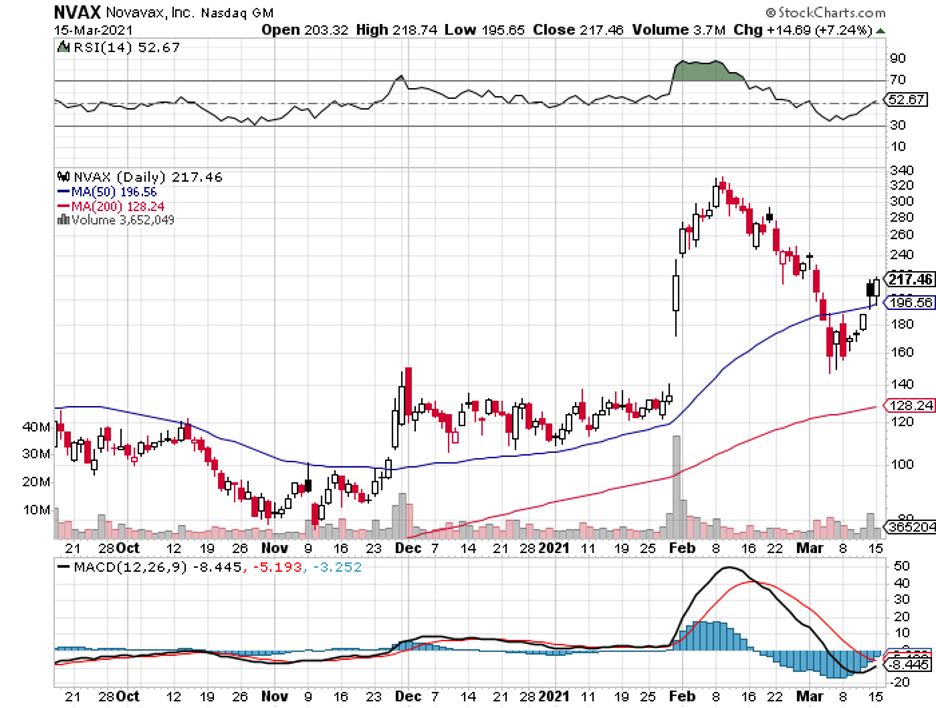Click the Feb label on price date axis
Screen dimensions: 936x708
pos(681,549)
